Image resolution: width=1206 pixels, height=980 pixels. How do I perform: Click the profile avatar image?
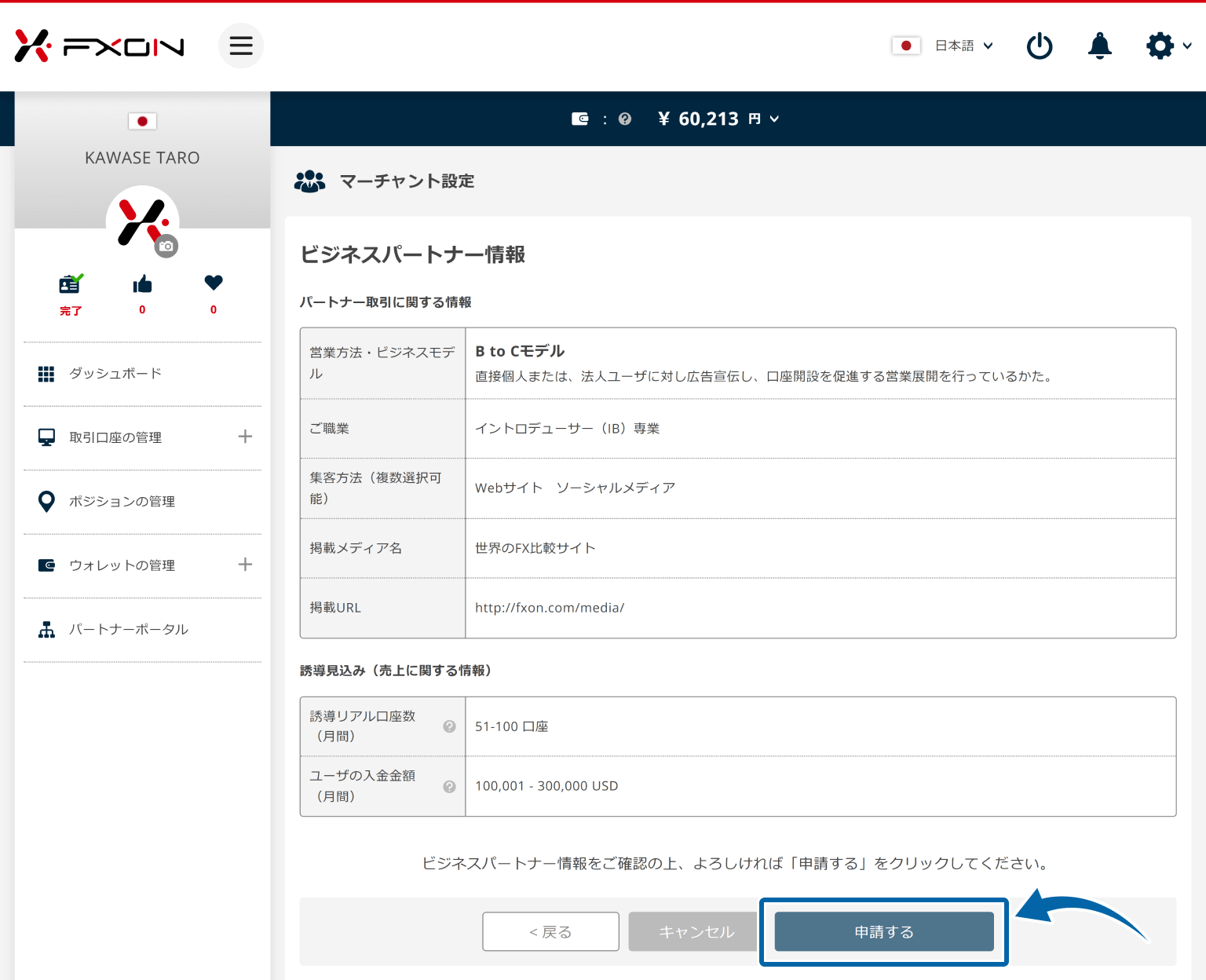coord(142,222)
